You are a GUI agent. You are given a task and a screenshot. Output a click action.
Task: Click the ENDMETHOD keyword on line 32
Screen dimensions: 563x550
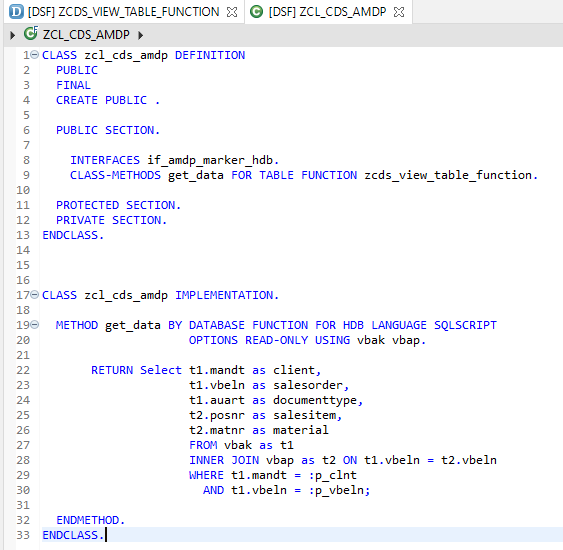88,520
